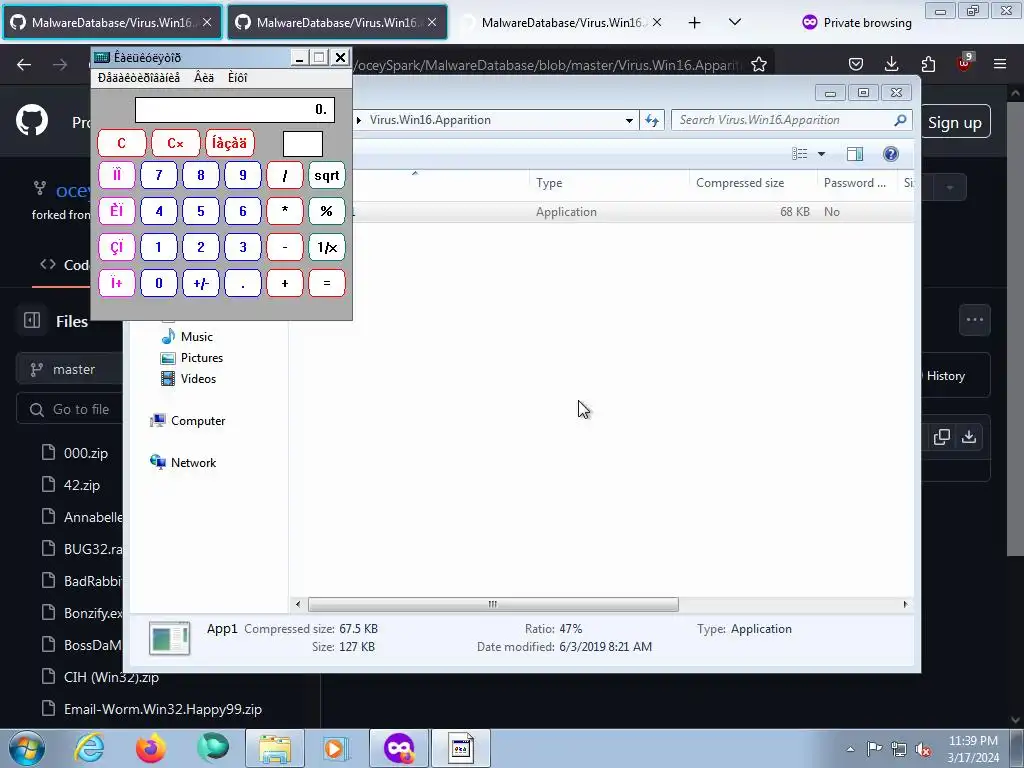
Task: Switch to the third MalwareDatabase browser tab
Action: point(562,22)
